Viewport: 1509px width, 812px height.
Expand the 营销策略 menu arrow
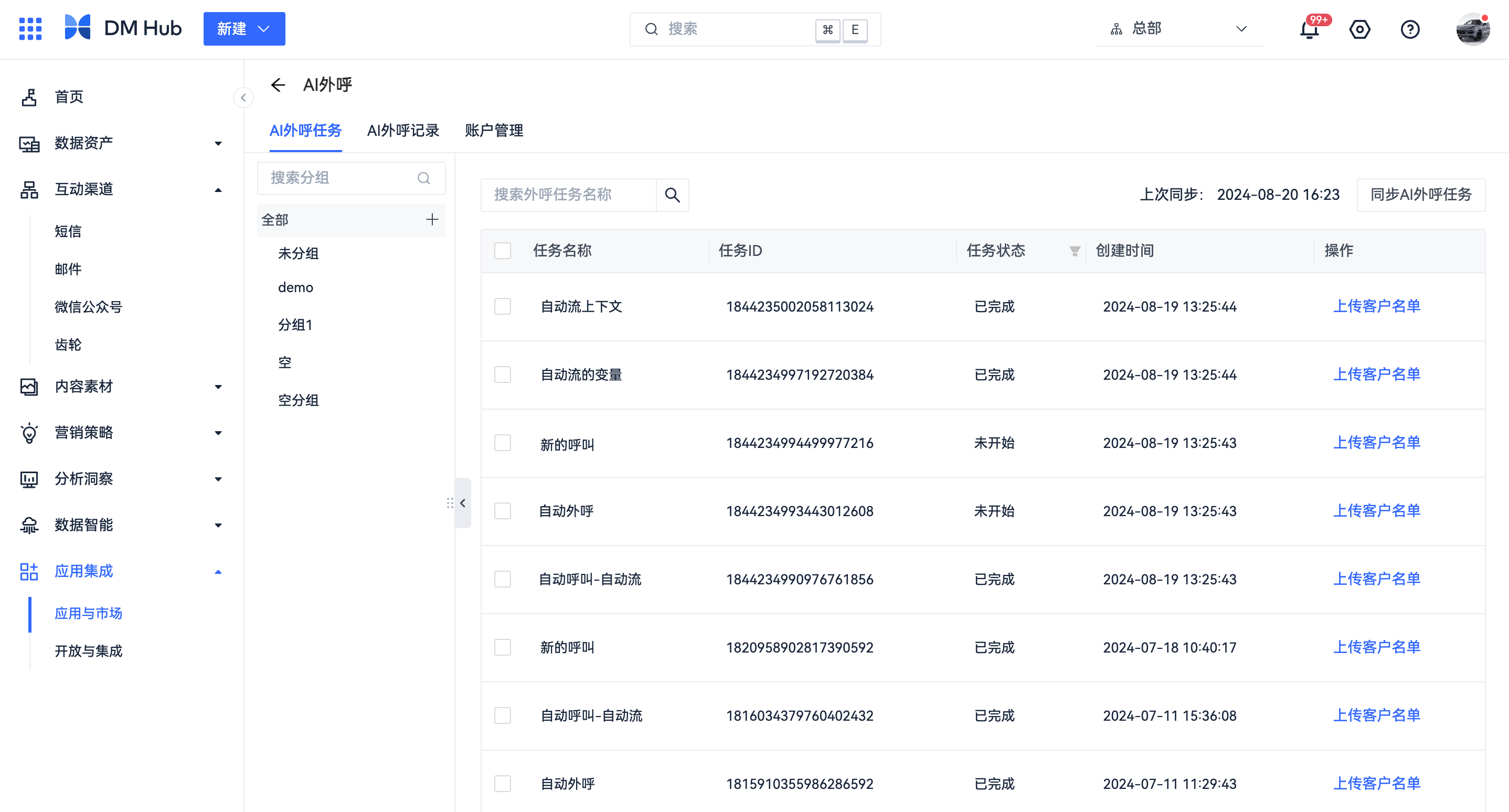pos(218,433)
